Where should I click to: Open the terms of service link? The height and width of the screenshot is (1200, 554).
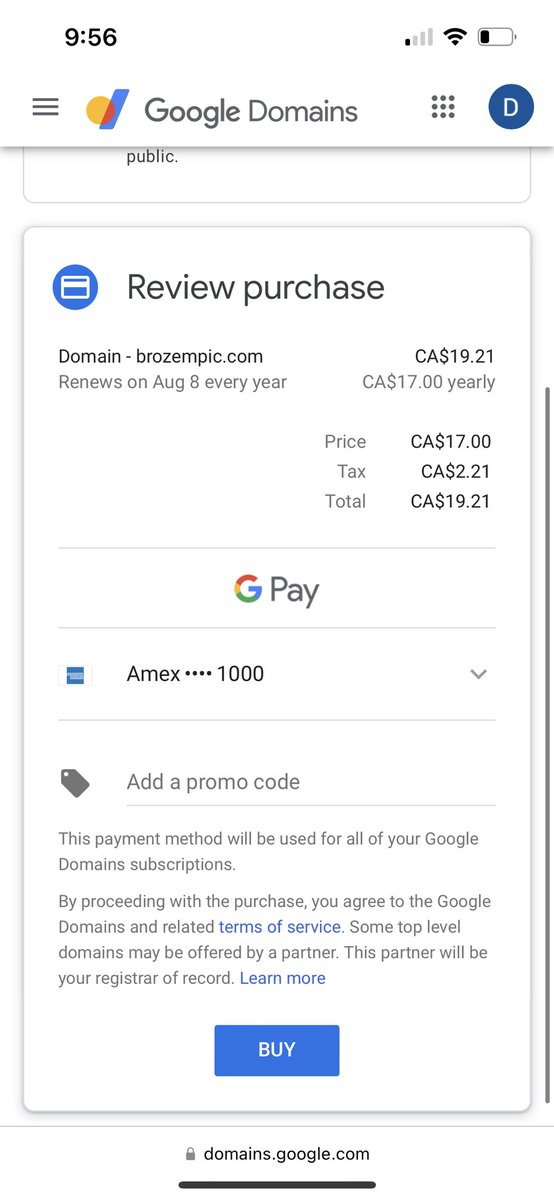coord(280,927)
